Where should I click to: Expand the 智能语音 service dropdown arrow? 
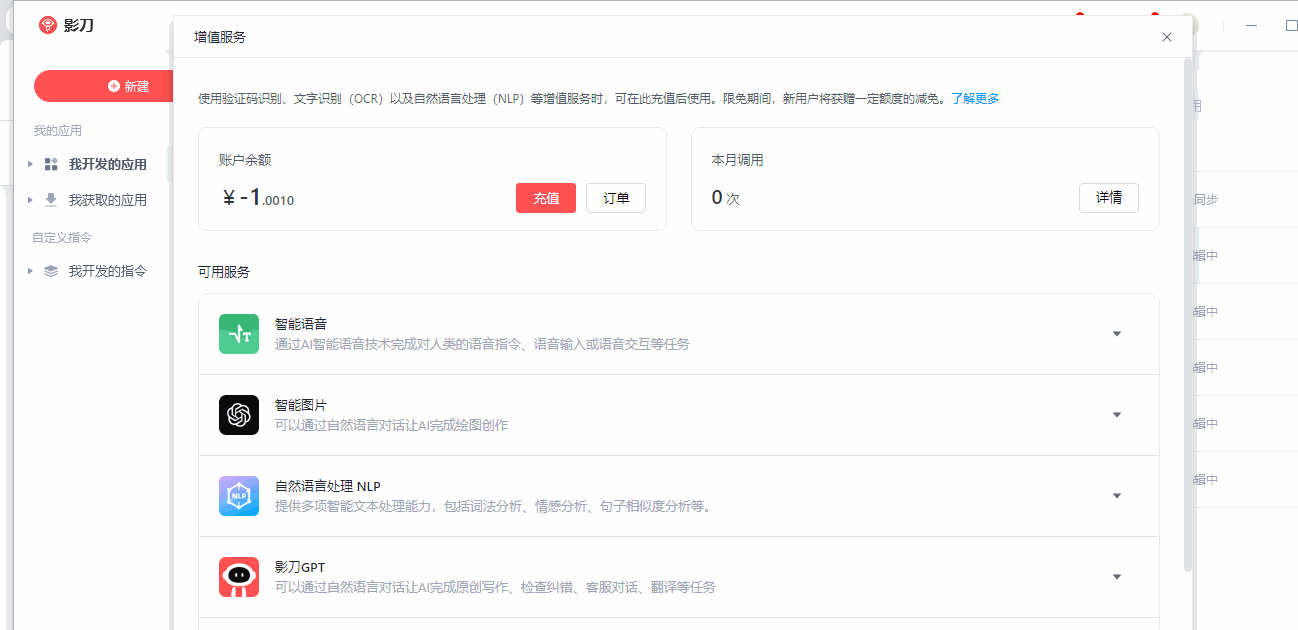(1117, 334)
